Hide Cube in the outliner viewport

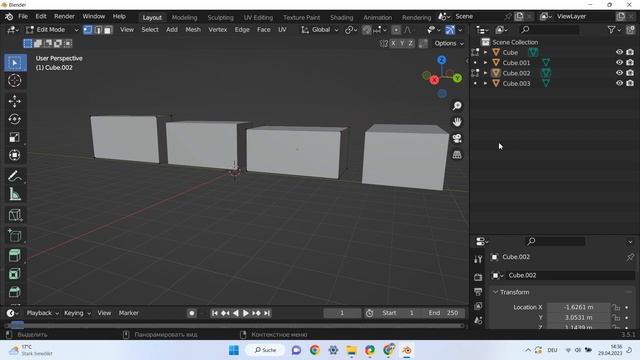click(619, 52)
